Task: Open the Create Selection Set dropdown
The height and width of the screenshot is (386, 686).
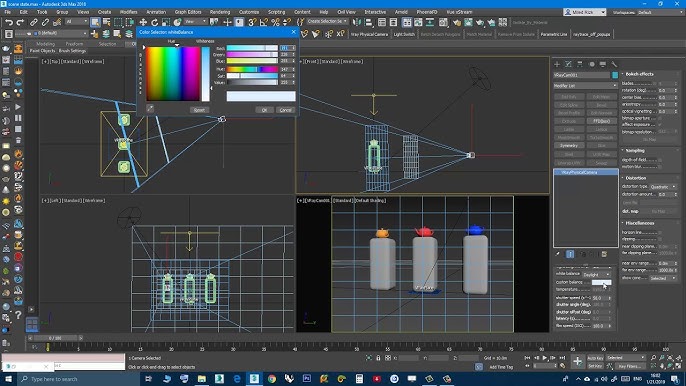Action: coord(327,21)
